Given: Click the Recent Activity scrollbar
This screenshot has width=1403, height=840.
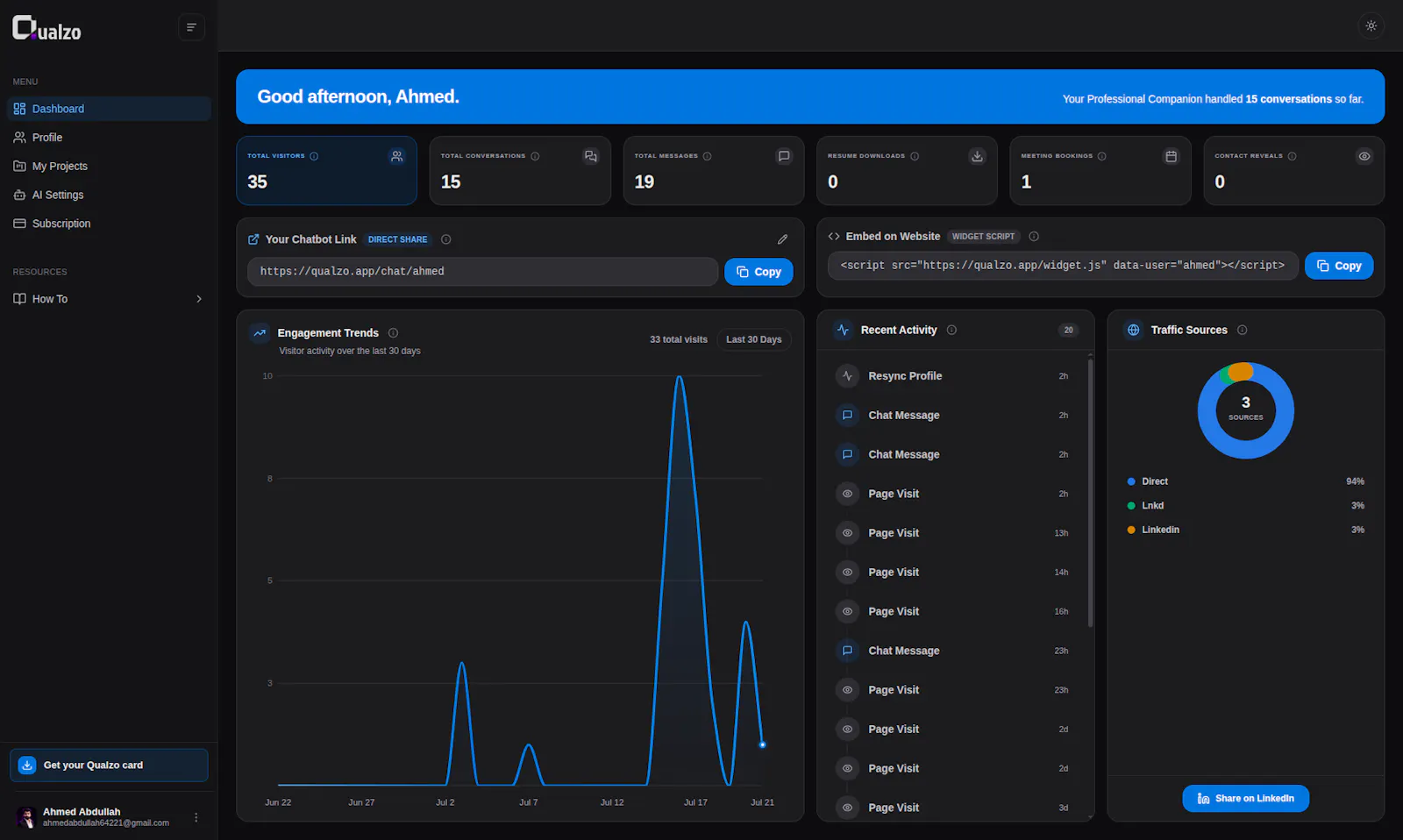Looking at the screenshot, I should [1090, 492].
